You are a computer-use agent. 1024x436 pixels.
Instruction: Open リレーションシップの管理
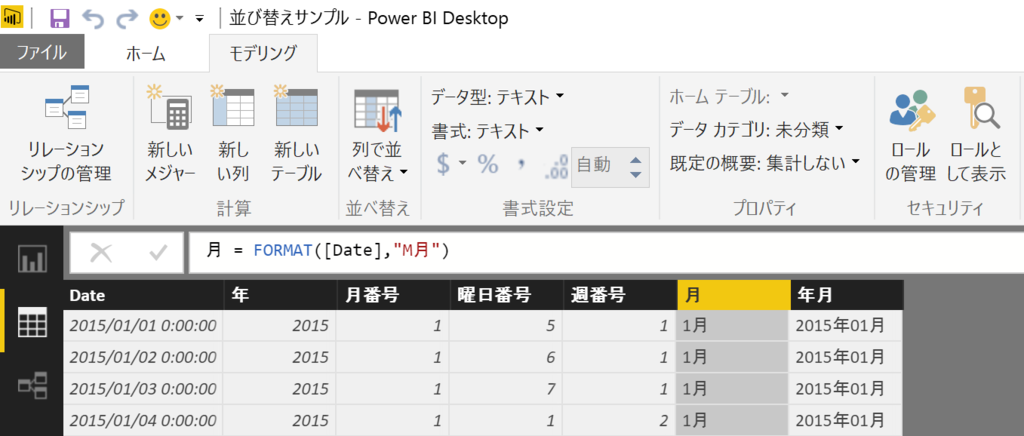pos(66,134)
